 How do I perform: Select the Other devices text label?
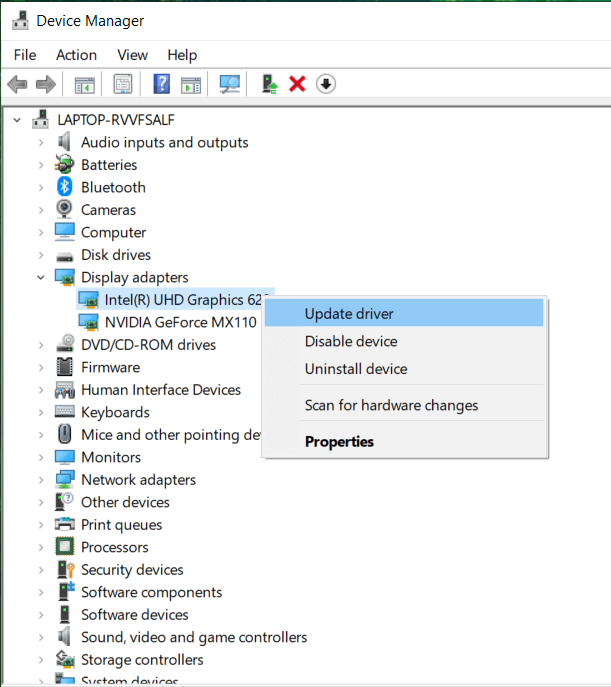click(125, 502)
